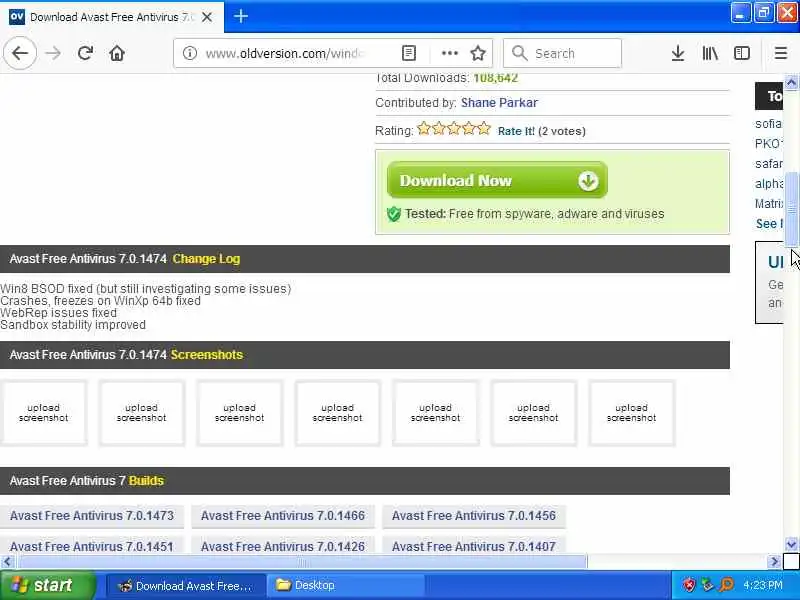The width and height of the screenshot is (800, 600).
Task: Click the horizontal scrollbar thumb
Action: 302,562
